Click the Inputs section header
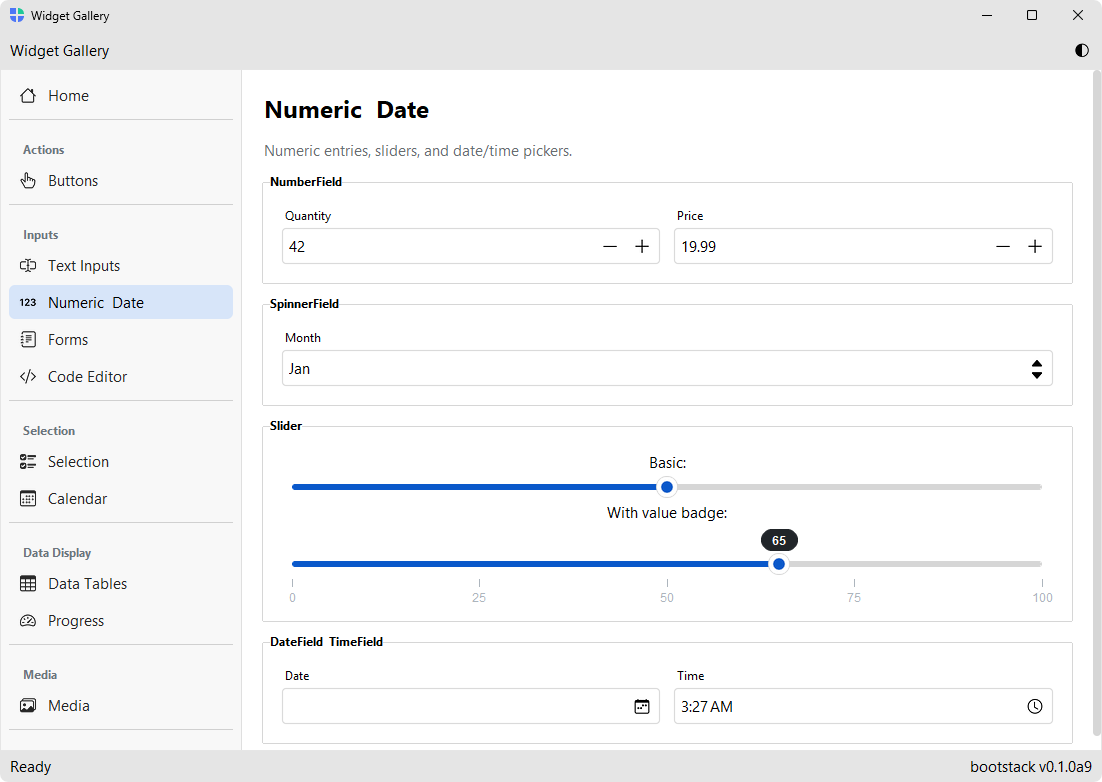Viewport: 1102px width, 782px height. (41, 235)
